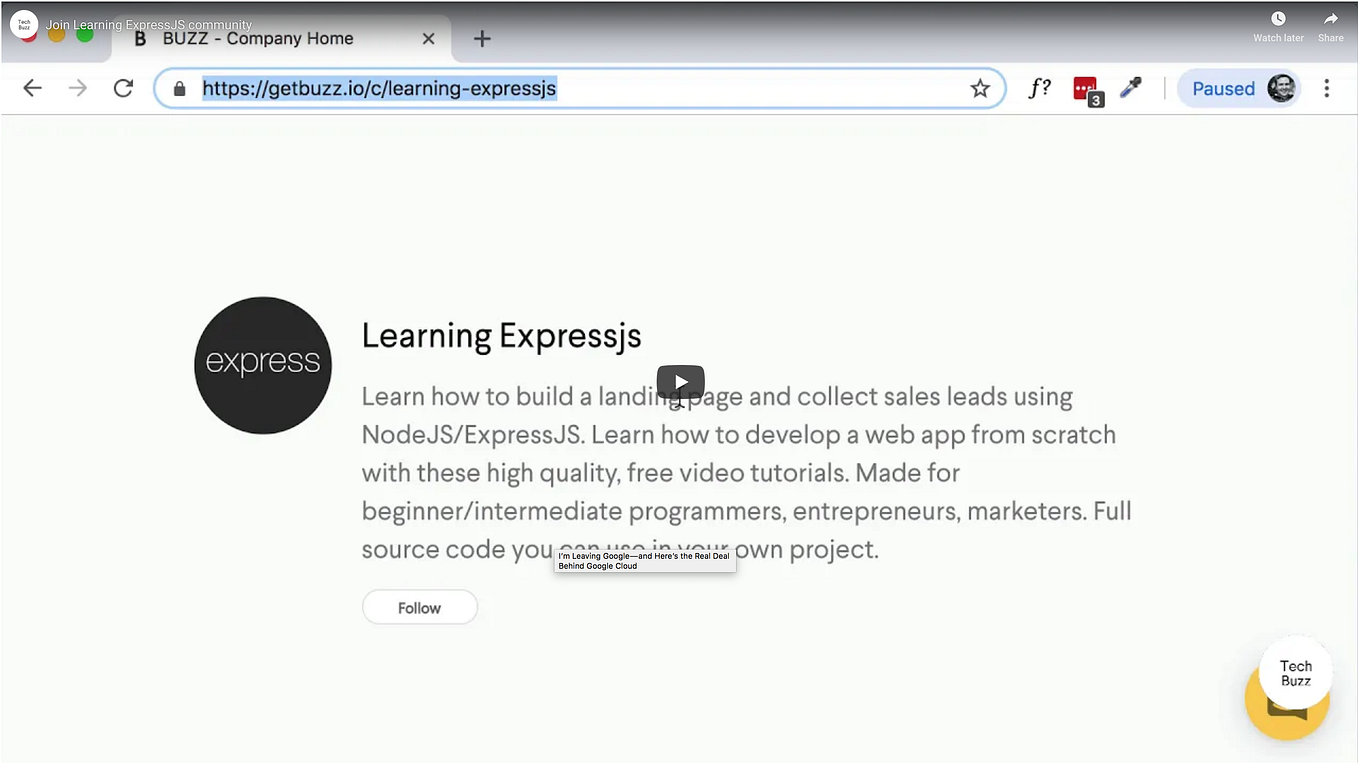Open the Share options for the video
This screenshot has width=1358, height=764.
[1330, 24]
